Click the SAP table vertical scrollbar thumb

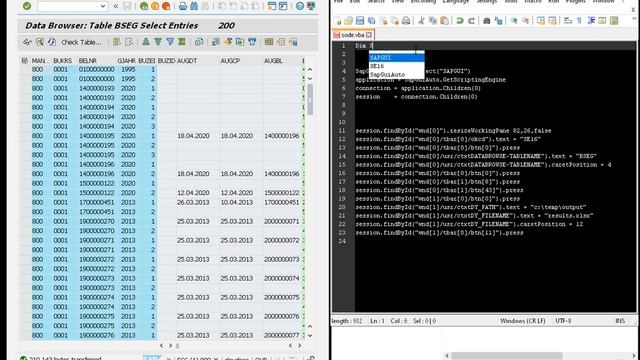(310, 100)
